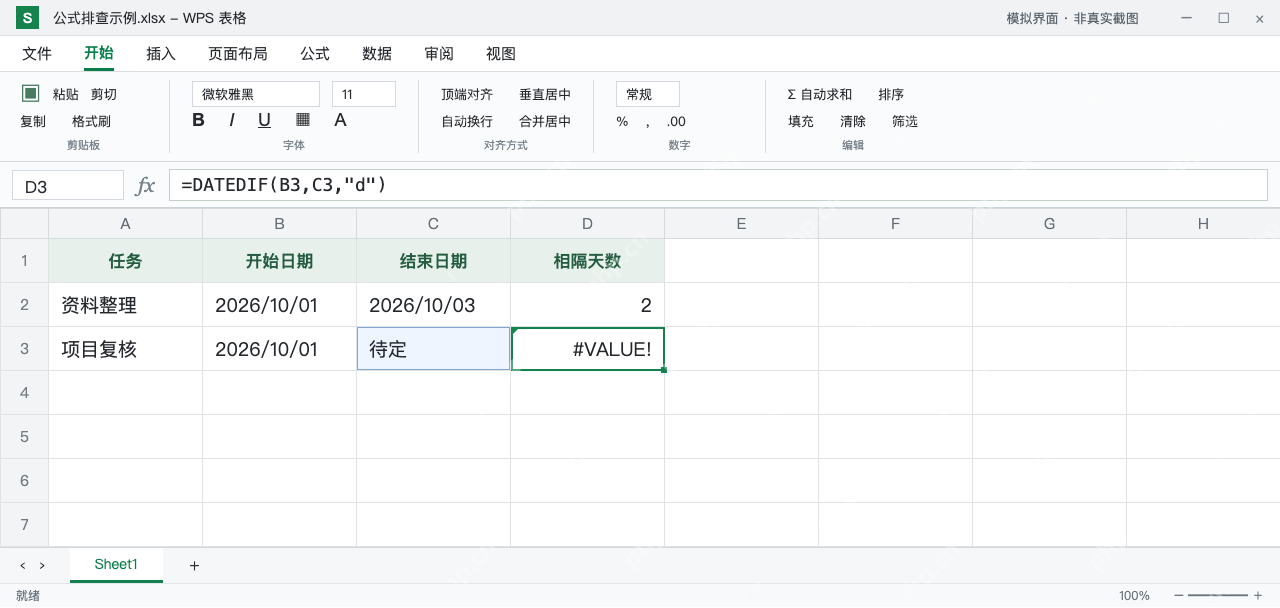This screenshot has width=1280, height=608.
Task: Click the formula bar with DATEDIF formula
Action: coord(718,185)
